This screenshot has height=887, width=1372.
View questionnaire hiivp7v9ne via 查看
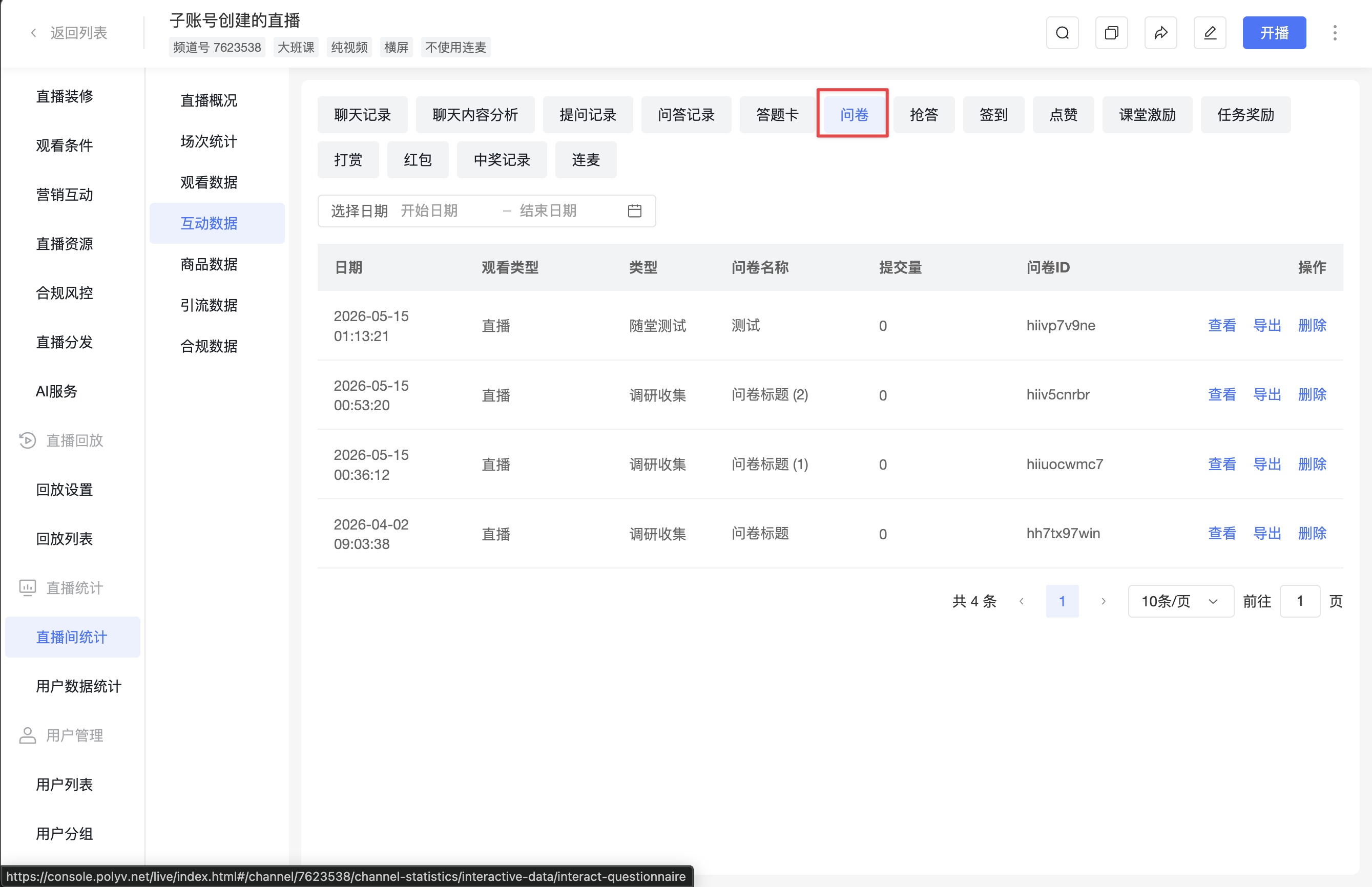coord(1221,325)
